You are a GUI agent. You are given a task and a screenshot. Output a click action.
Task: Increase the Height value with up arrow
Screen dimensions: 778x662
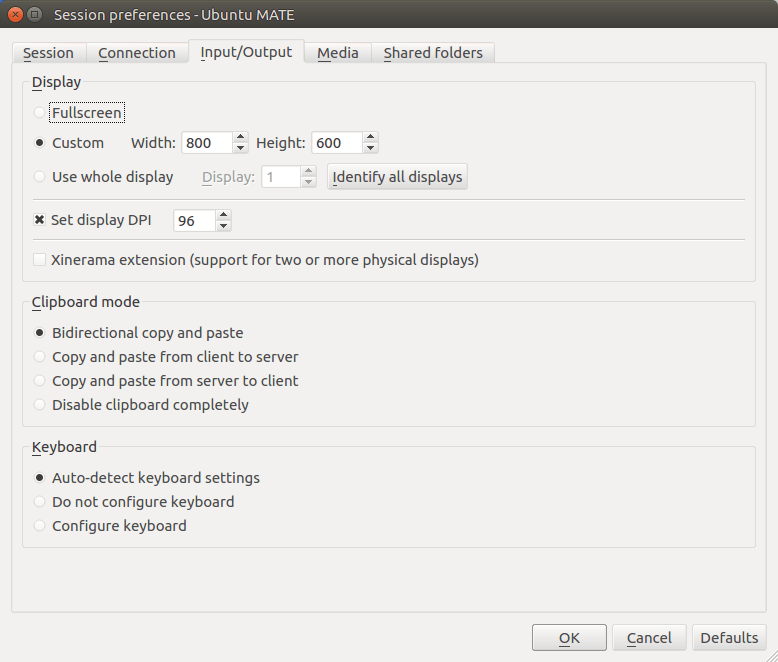point(370,137)
